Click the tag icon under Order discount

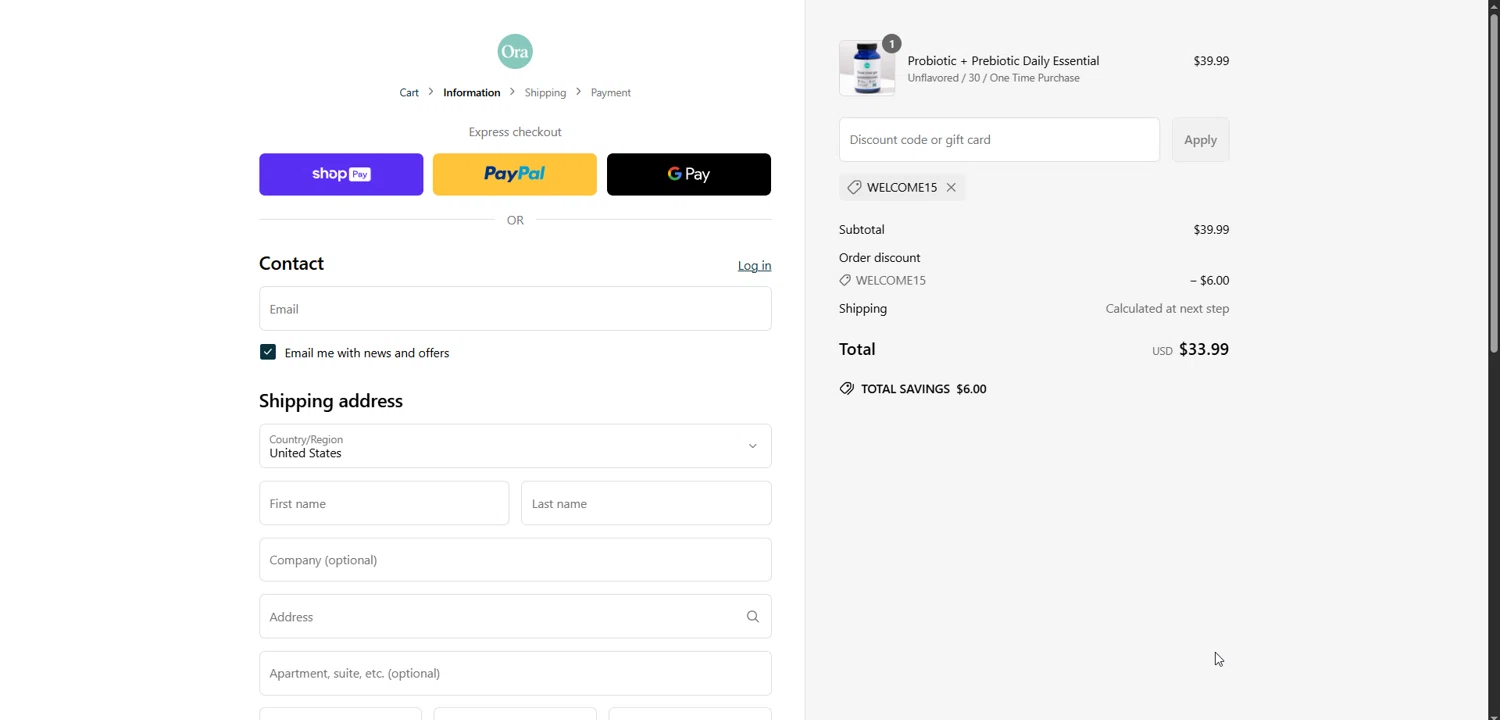point(845,281)
